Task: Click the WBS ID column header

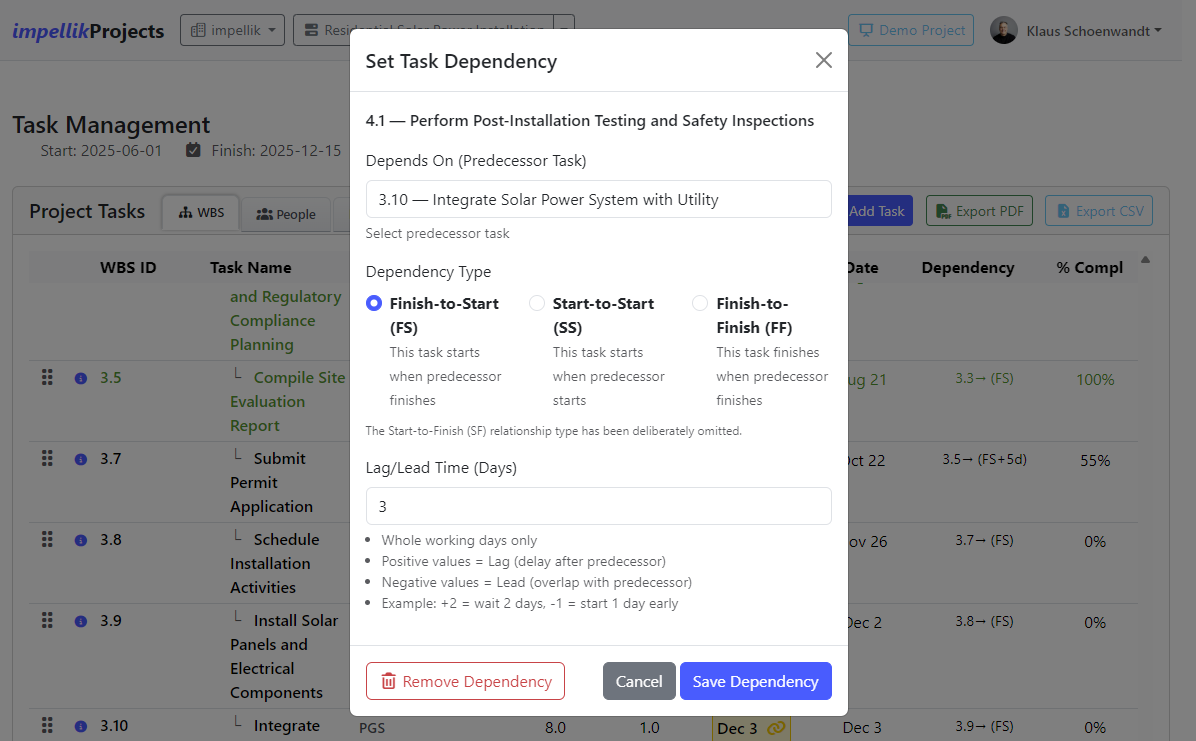Action: (x=127, y=267)
